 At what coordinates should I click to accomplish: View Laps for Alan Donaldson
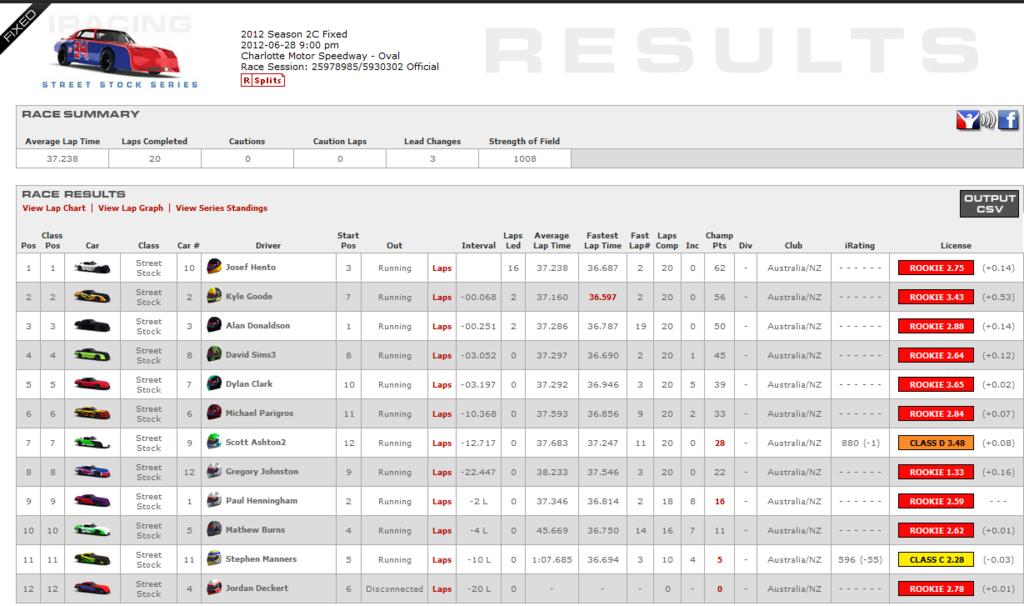442,325
